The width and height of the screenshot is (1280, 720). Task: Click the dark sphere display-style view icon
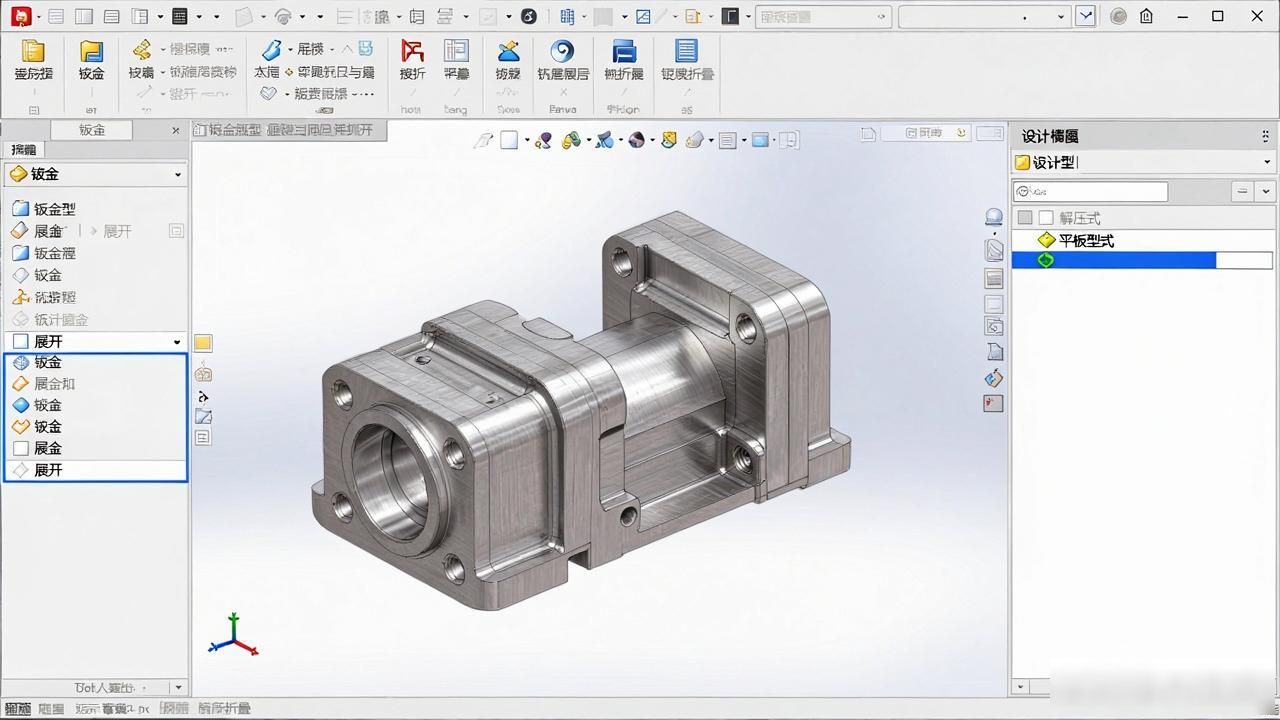point(636,141)
